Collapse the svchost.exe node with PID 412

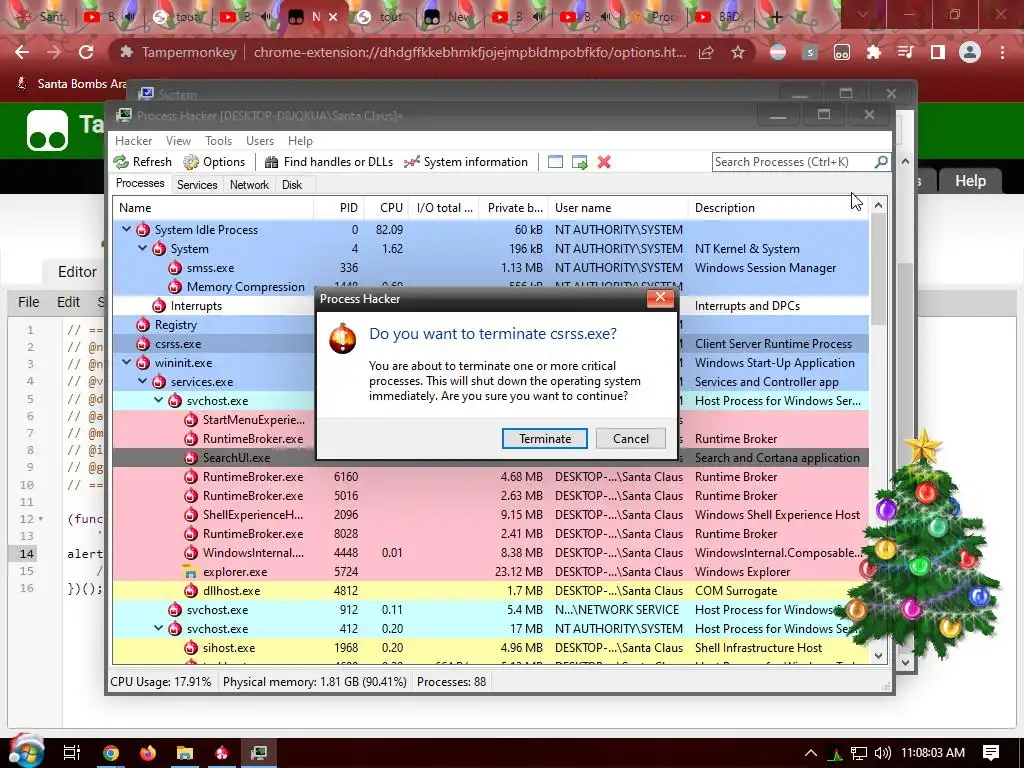tap(158, 628)
